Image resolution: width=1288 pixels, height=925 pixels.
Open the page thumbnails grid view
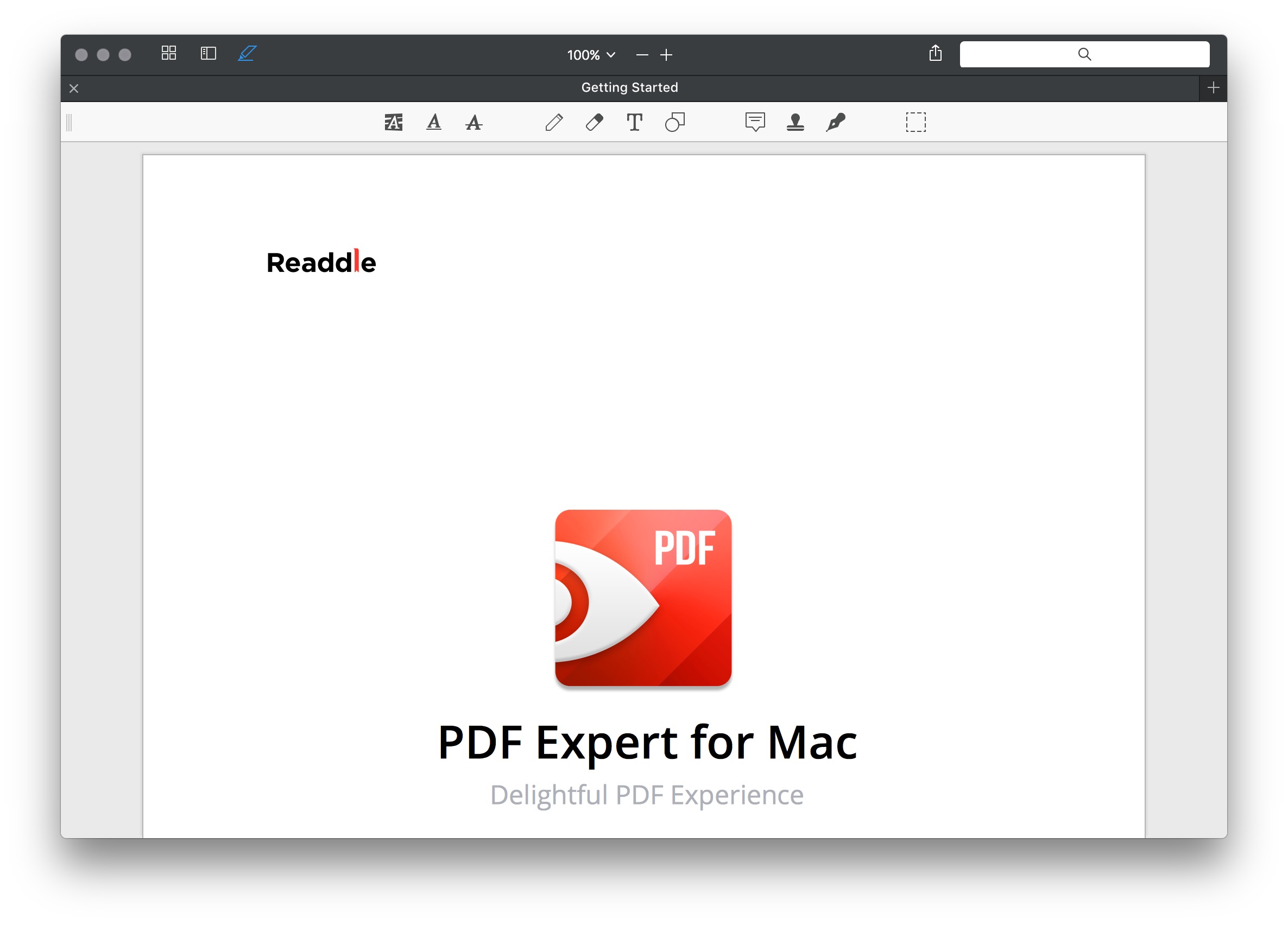pos(169,53)
